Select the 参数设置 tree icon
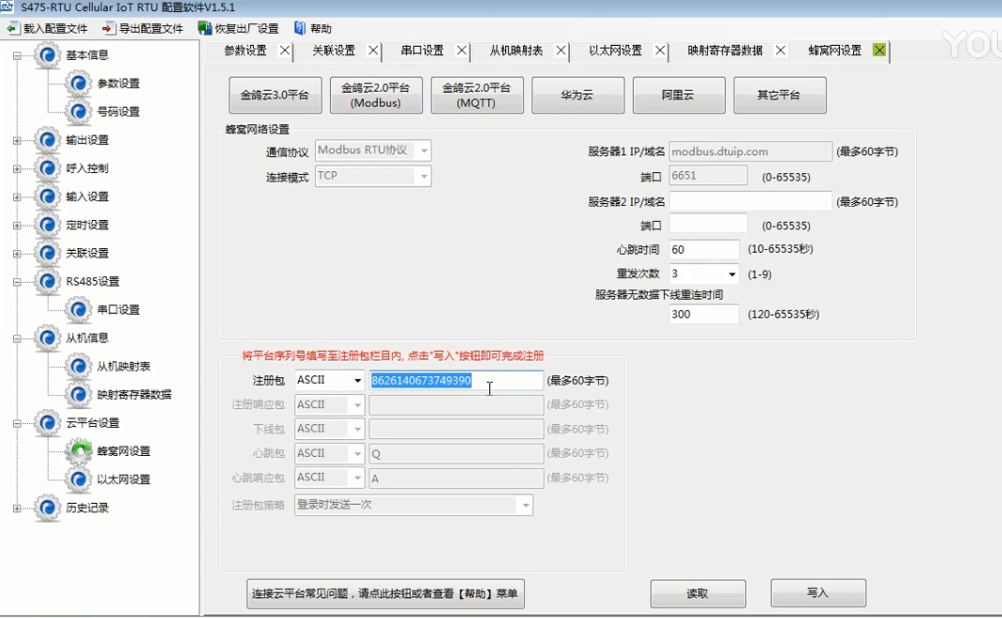Viewport: 1002px width, 618px height. point(79,83)
